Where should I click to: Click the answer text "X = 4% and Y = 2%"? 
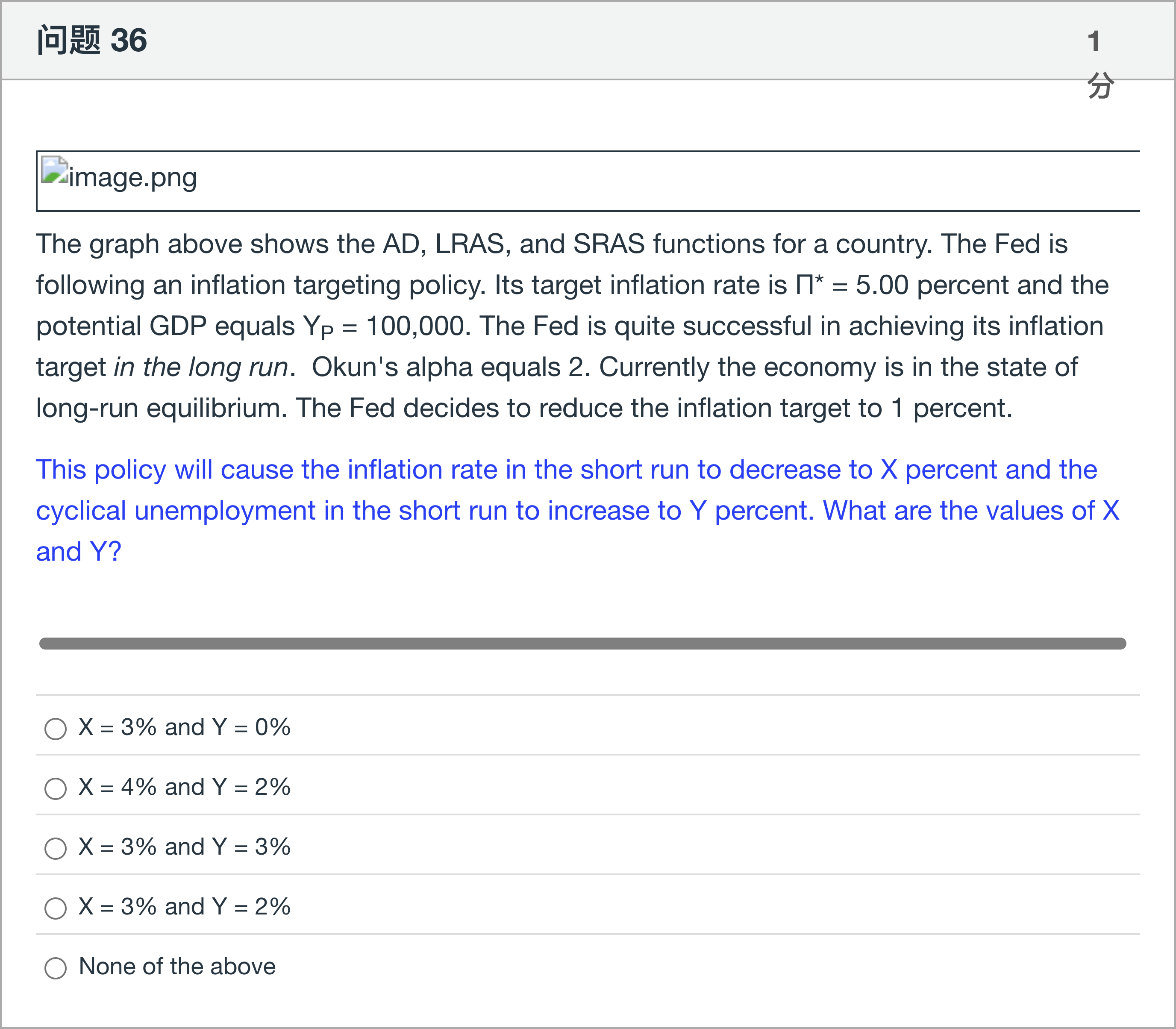tap(184, 787)
